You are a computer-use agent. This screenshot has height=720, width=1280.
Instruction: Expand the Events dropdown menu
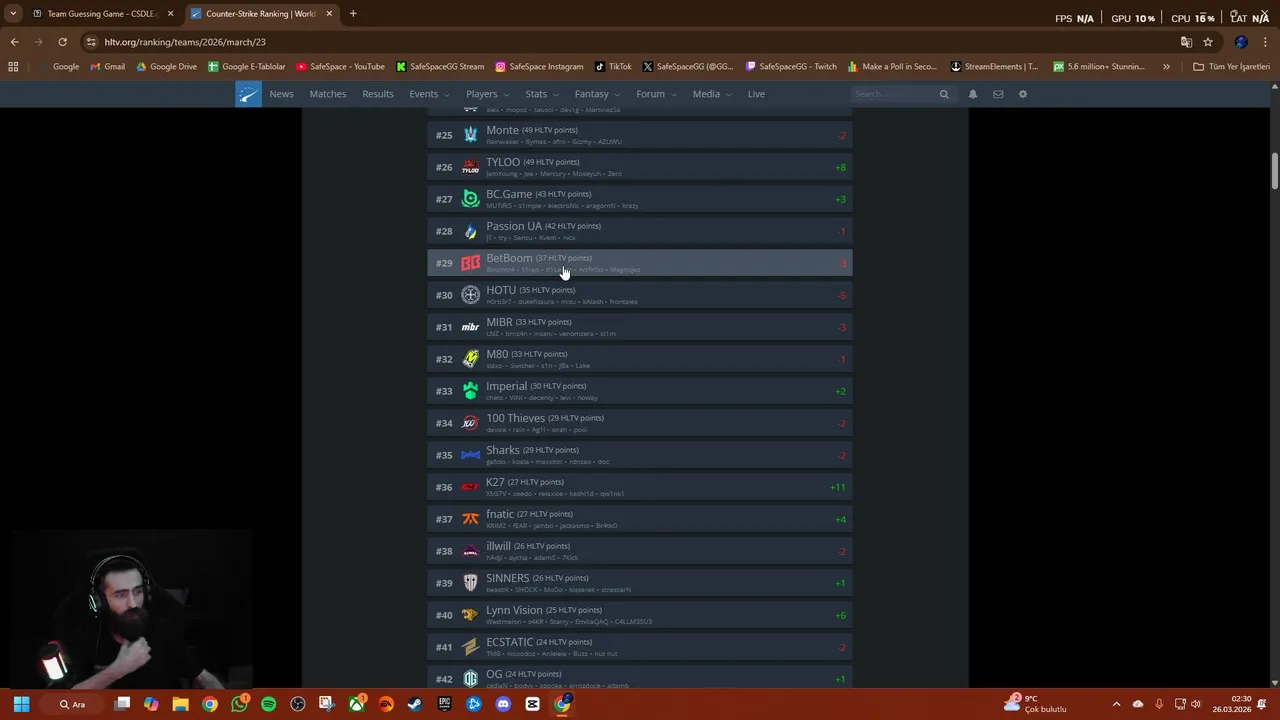[x=429, y=94]
